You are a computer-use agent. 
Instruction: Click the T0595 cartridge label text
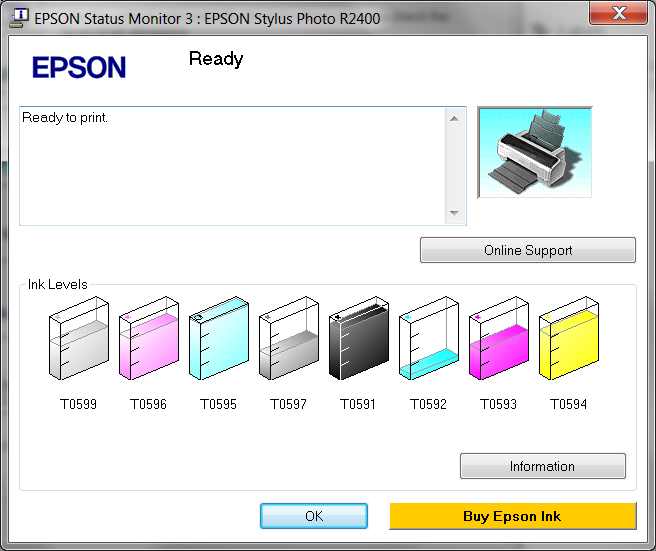coord(218,404)
